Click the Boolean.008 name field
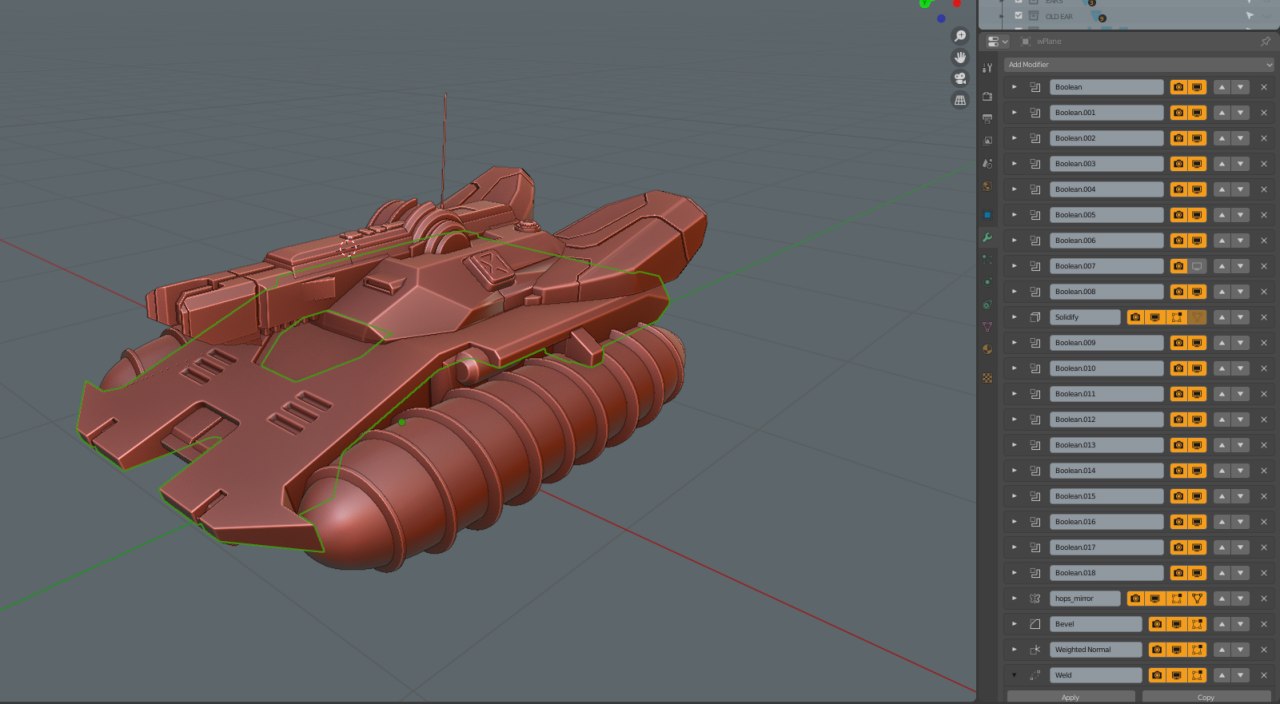The width and height of the screenshot is (1280, 704). coord(1107,292)
